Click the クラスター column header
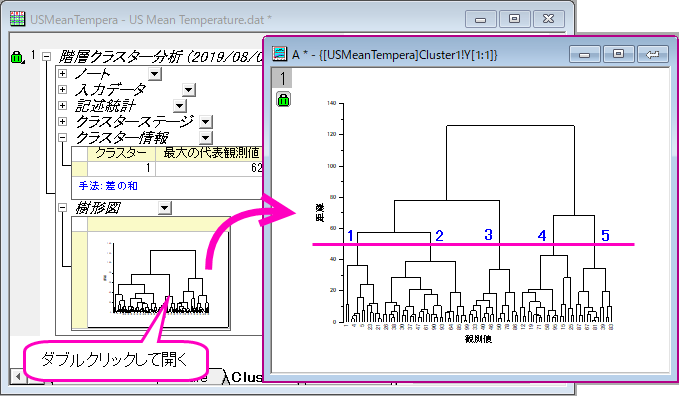The width and height of the screenshot is (679, 396). point(121,153)
